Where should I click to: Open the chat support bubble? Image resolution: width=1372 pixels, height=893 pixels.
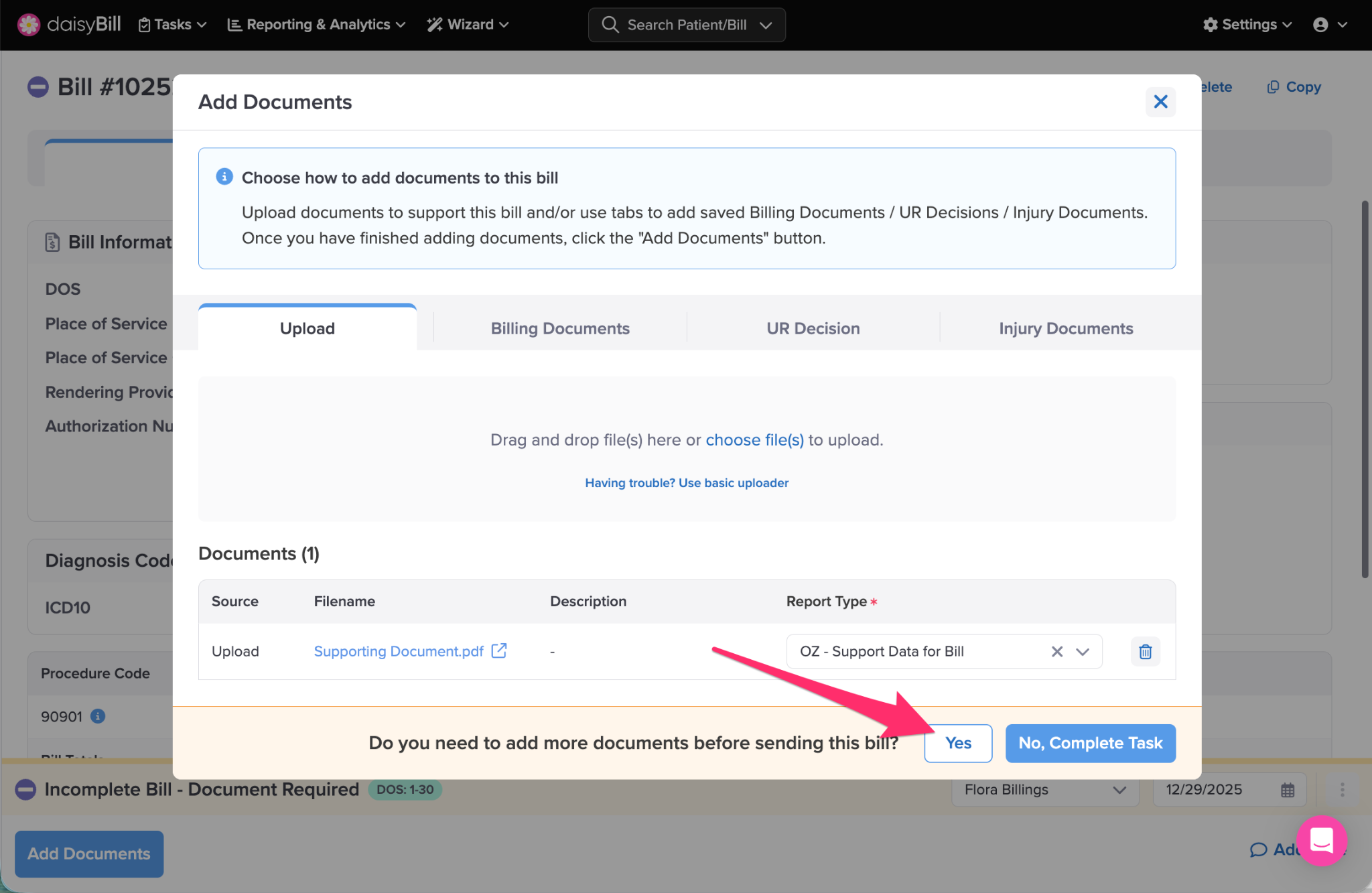pos(1321,840)
